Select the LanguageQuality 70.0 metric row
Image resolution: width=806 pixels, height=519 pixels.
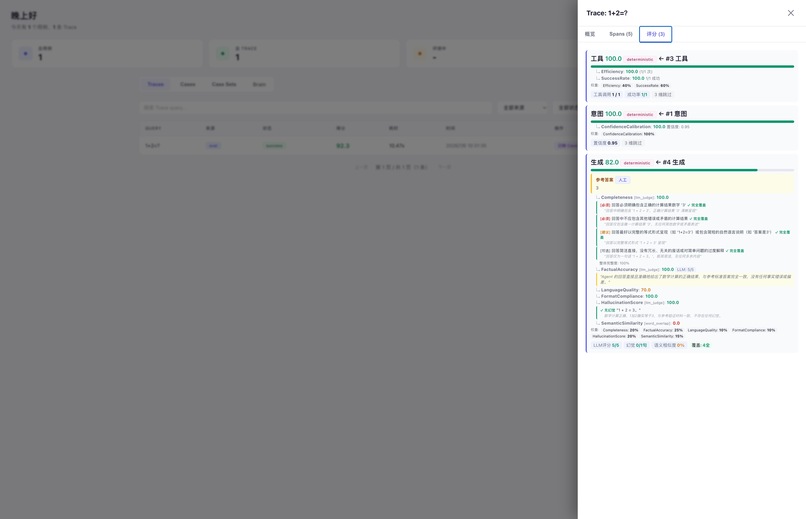pyautogui.click(x=626, y=290)
